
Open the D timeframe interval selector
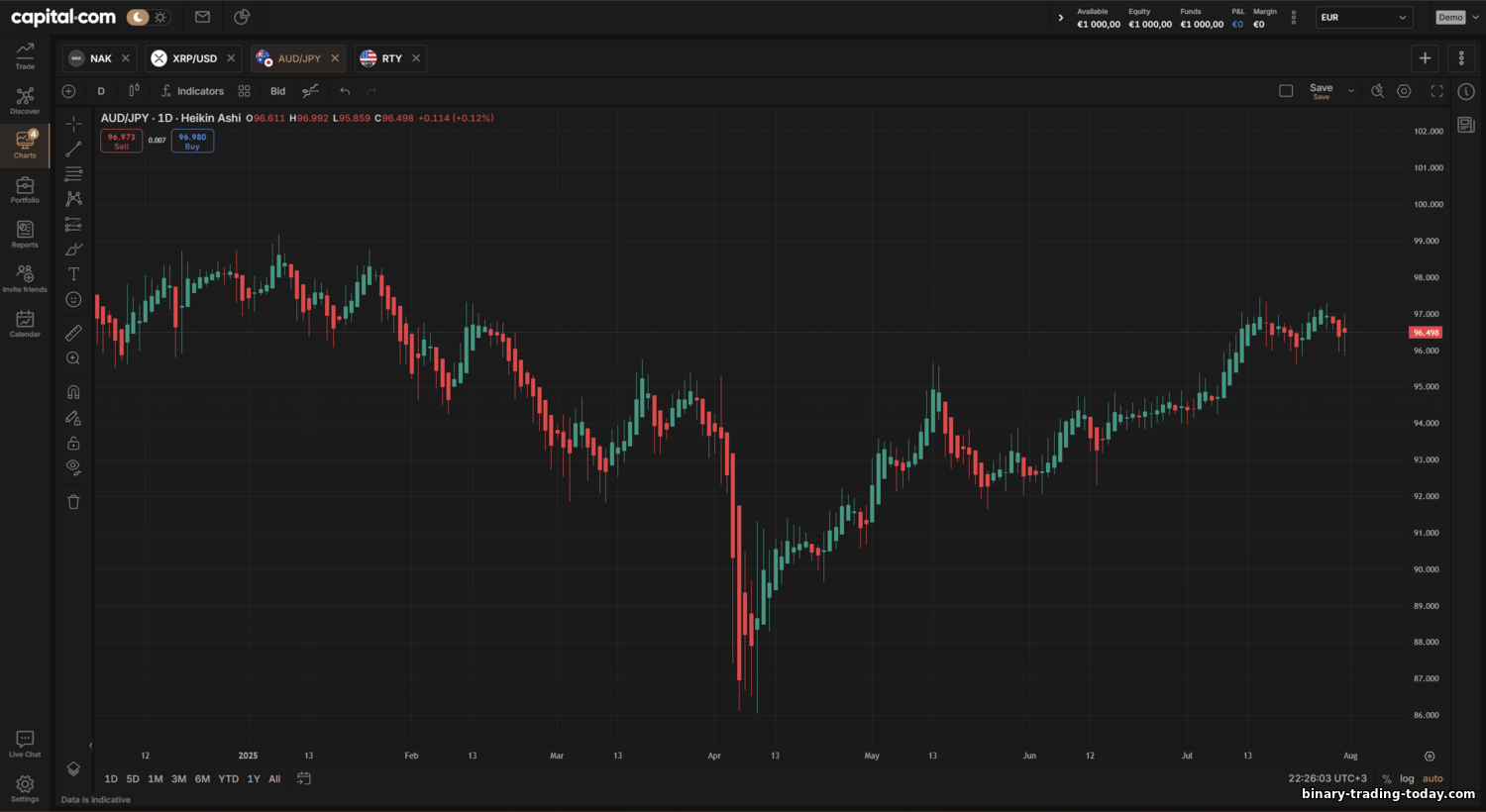[x=101, y=91]
